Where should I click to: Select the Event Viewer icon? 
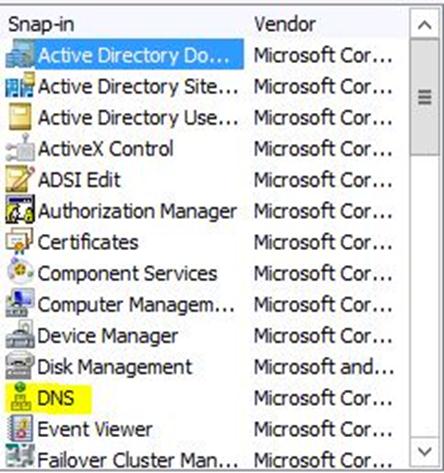(19, 429)
